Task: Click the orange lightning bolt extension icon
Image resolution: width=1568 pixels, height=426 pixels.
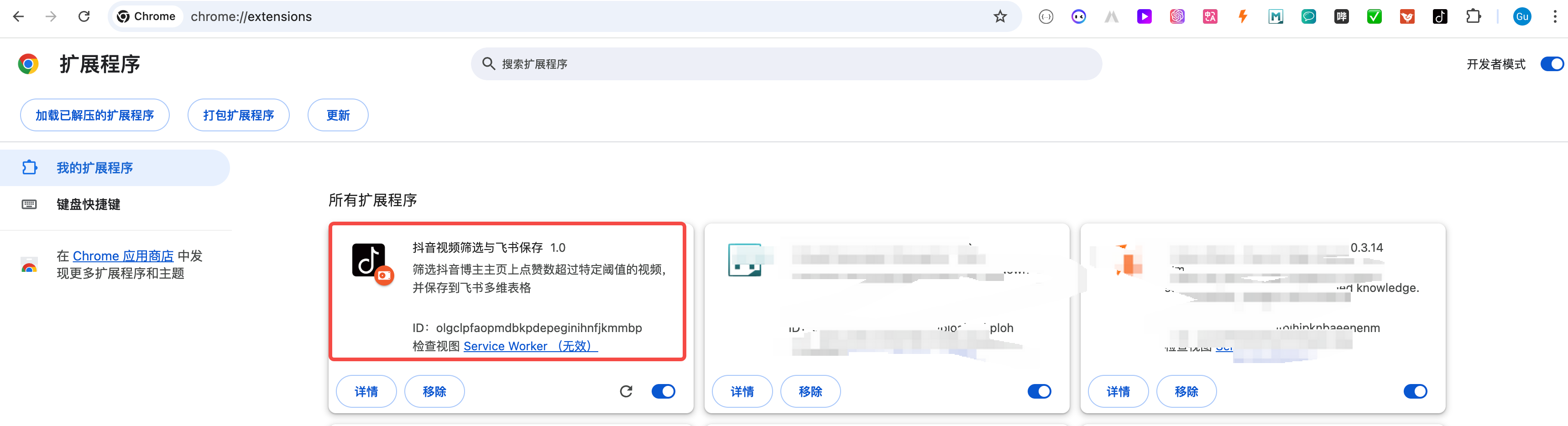Action: click(x=1243, y=16)
